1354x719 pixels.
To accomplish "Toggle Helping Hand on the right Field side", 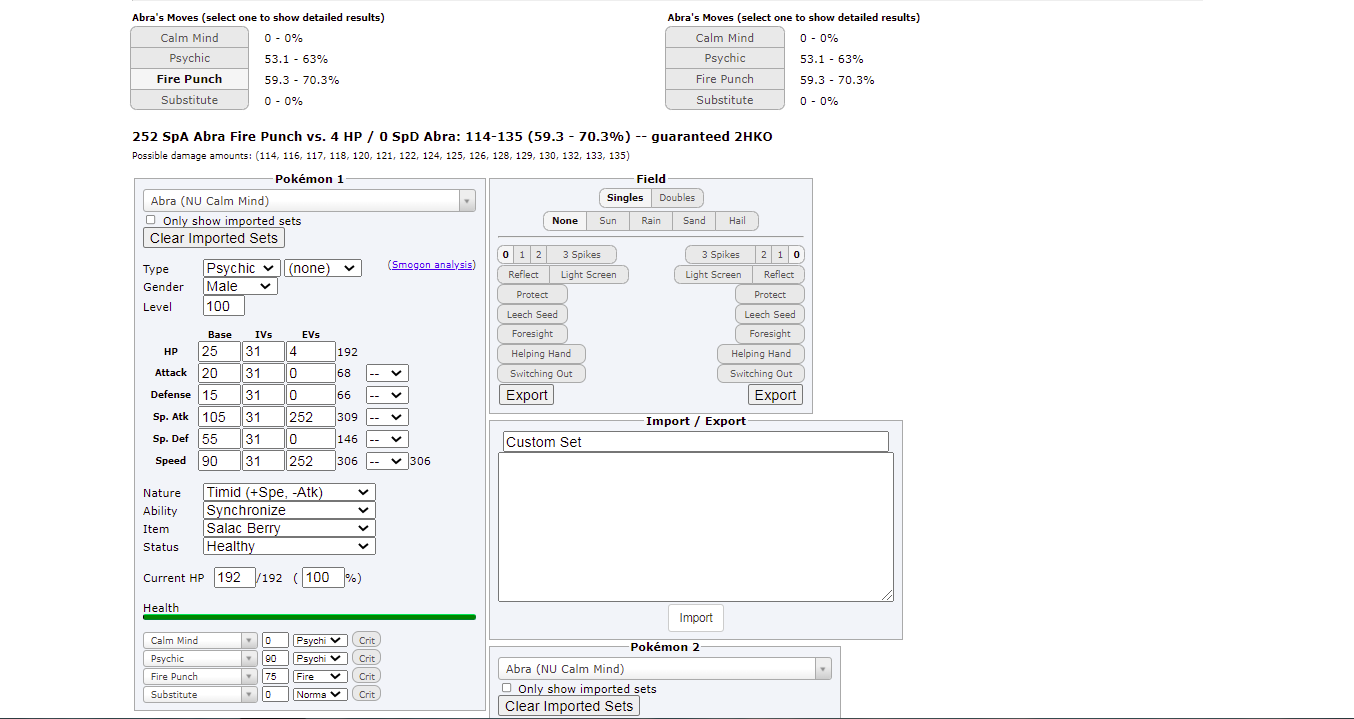I will tap(761, 354).
